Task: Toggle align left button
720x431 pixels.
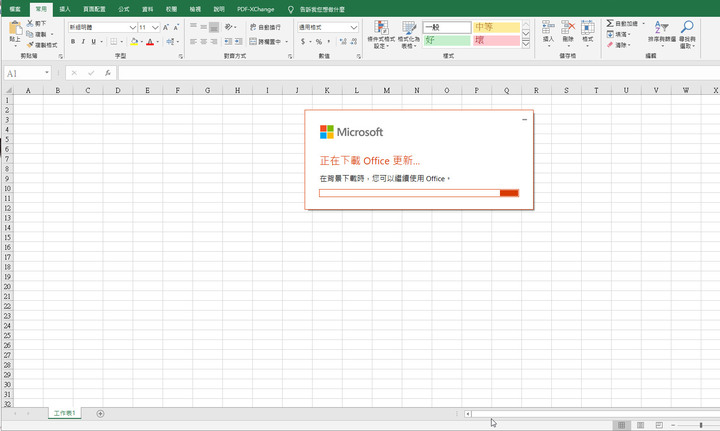Action: point(193,41)
